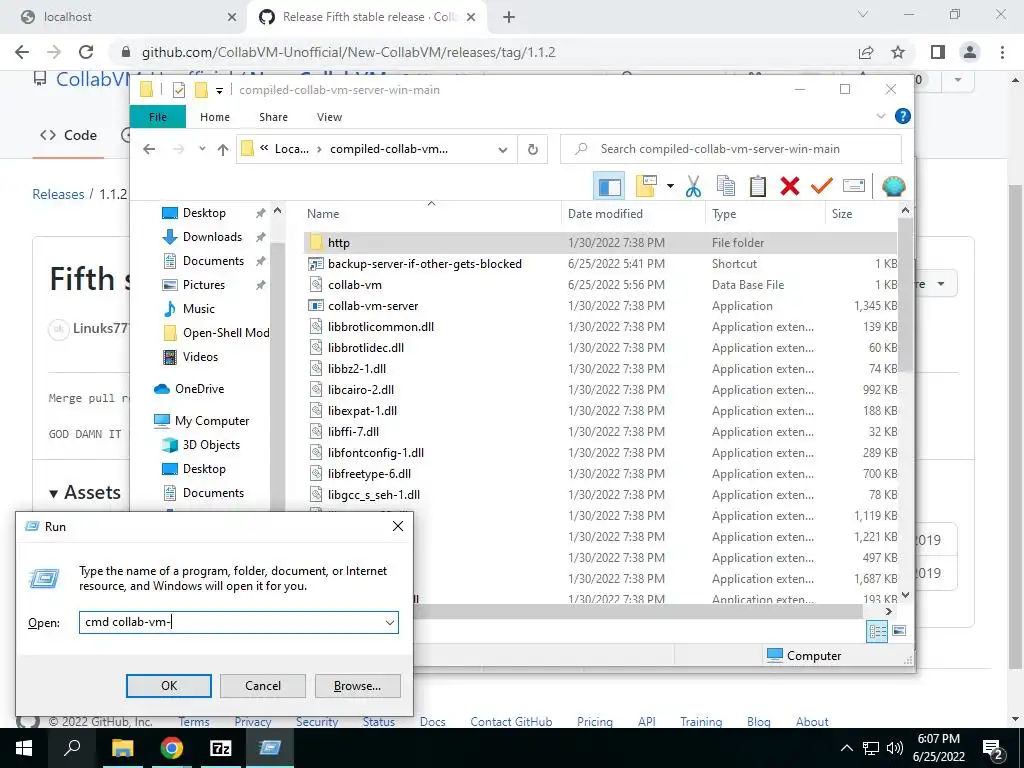Screen dimensions: 1024x768
Task: Click the Cut scissors icon
Action: [x=694, y=187]
